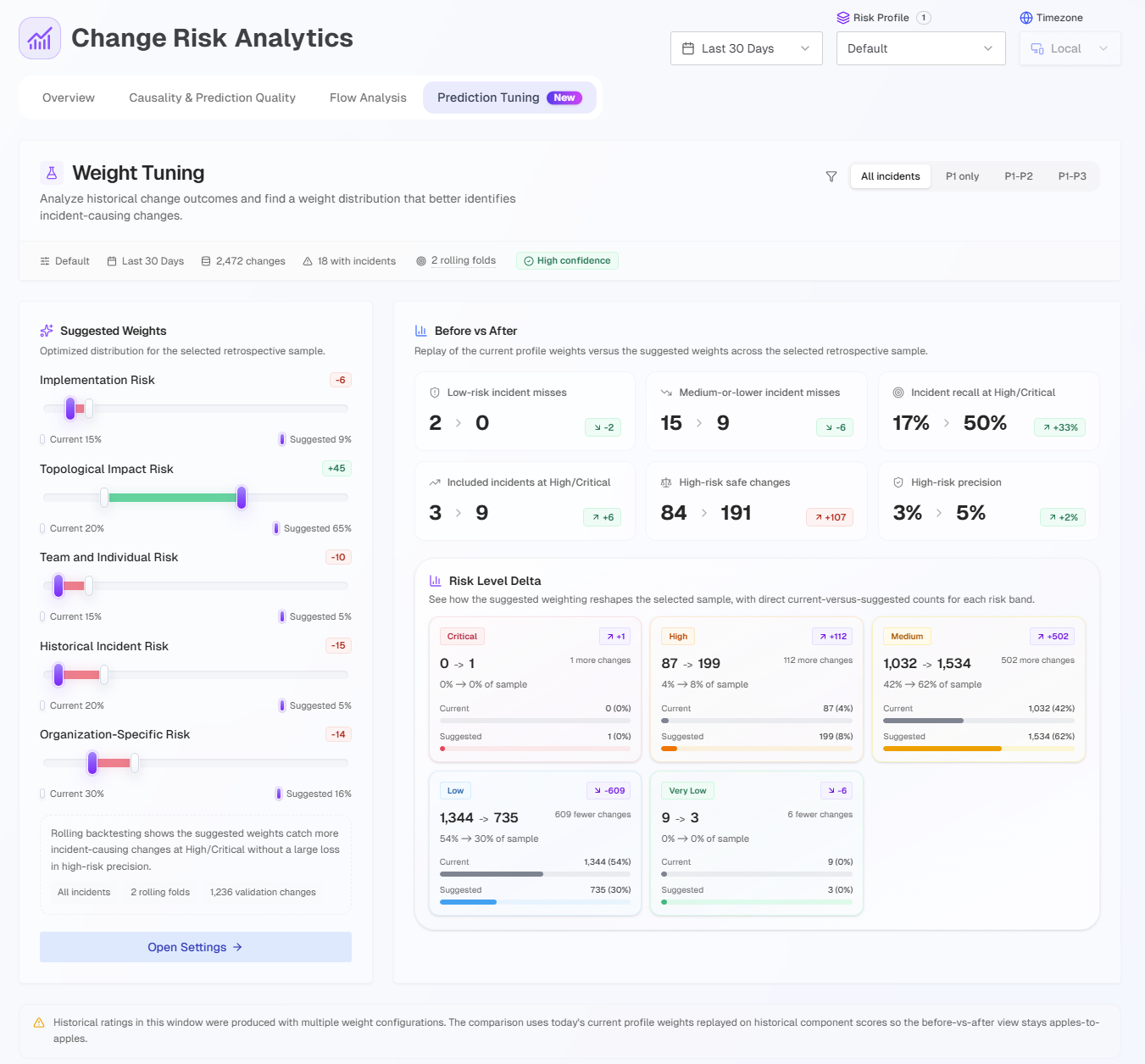Click the Change Risk Analytics logo icon
Screen dimensions: 1145x1064
coord(40,38)
